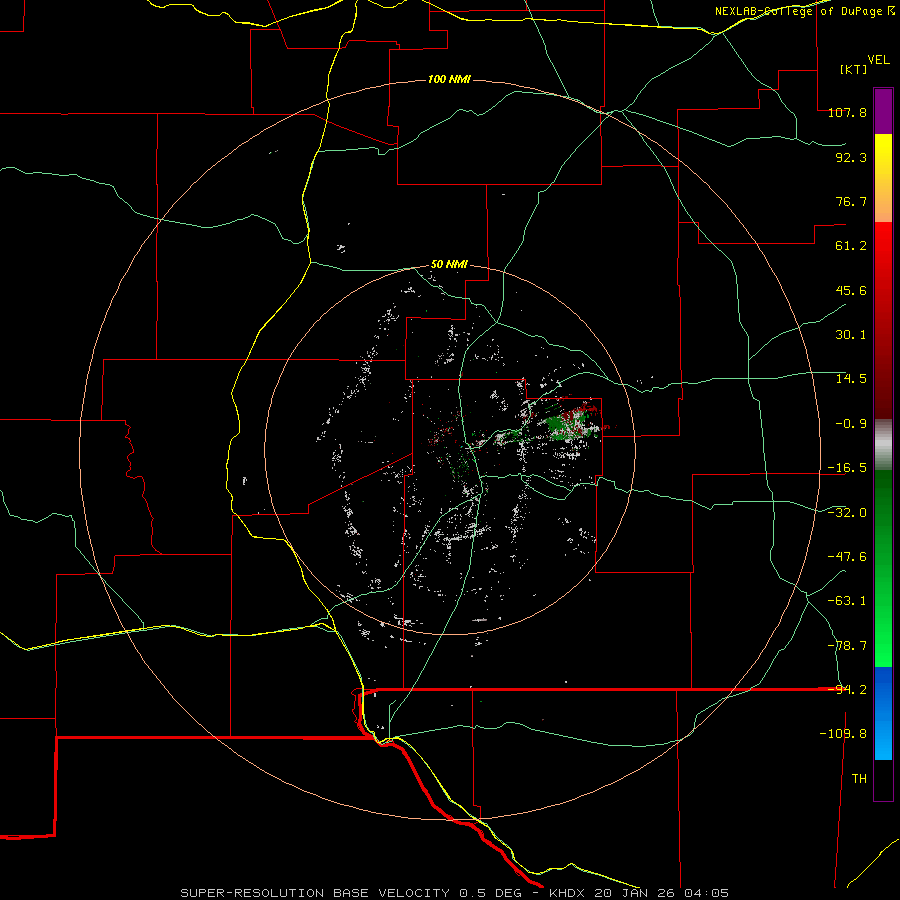Click the 50 NMI range ring label
Screen dimensions: 900x900
click(x=449, y=265)
